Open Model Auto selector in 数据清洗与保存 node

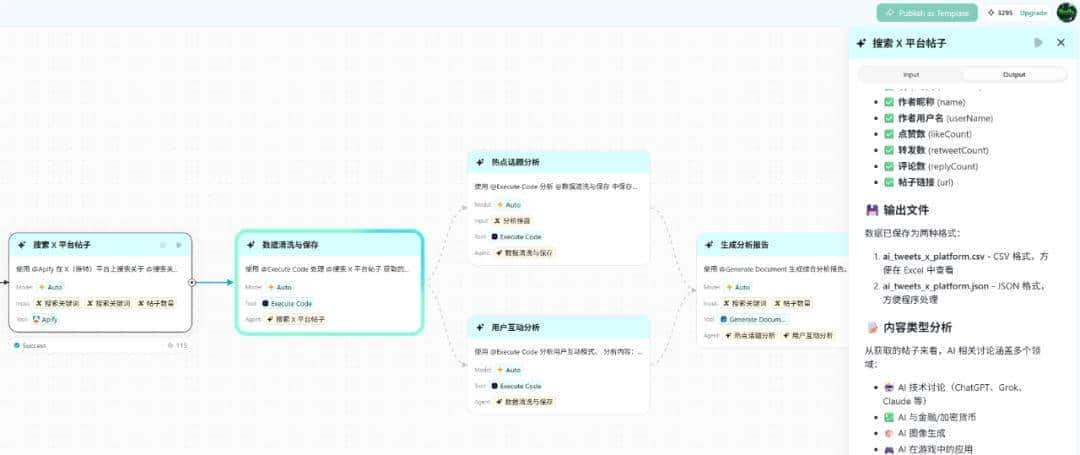(x=280, y=287)
